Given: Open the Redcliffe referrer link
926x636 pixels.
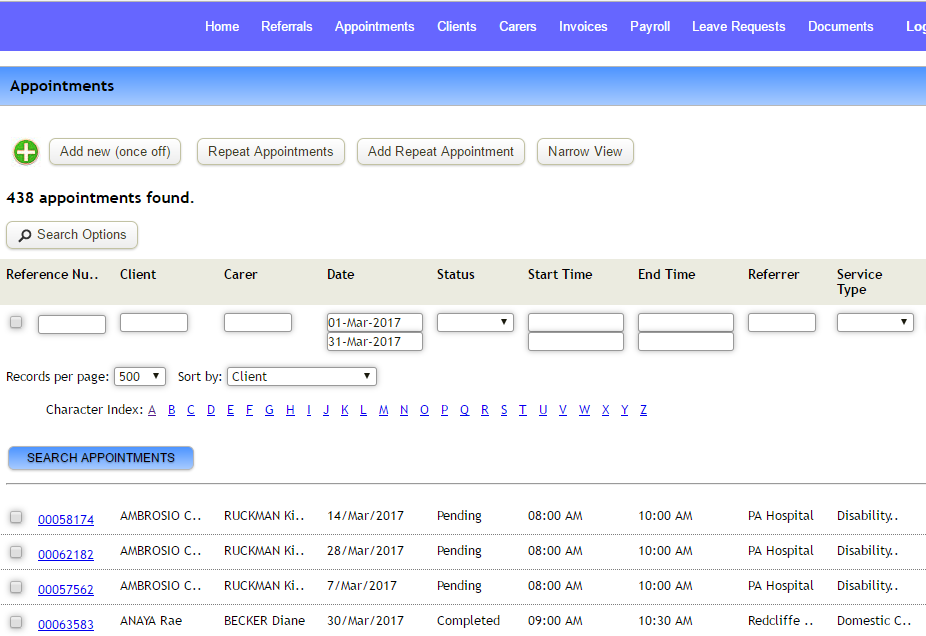Looking at the screenshot, I should pyautogui.click(x=779, y=620).
